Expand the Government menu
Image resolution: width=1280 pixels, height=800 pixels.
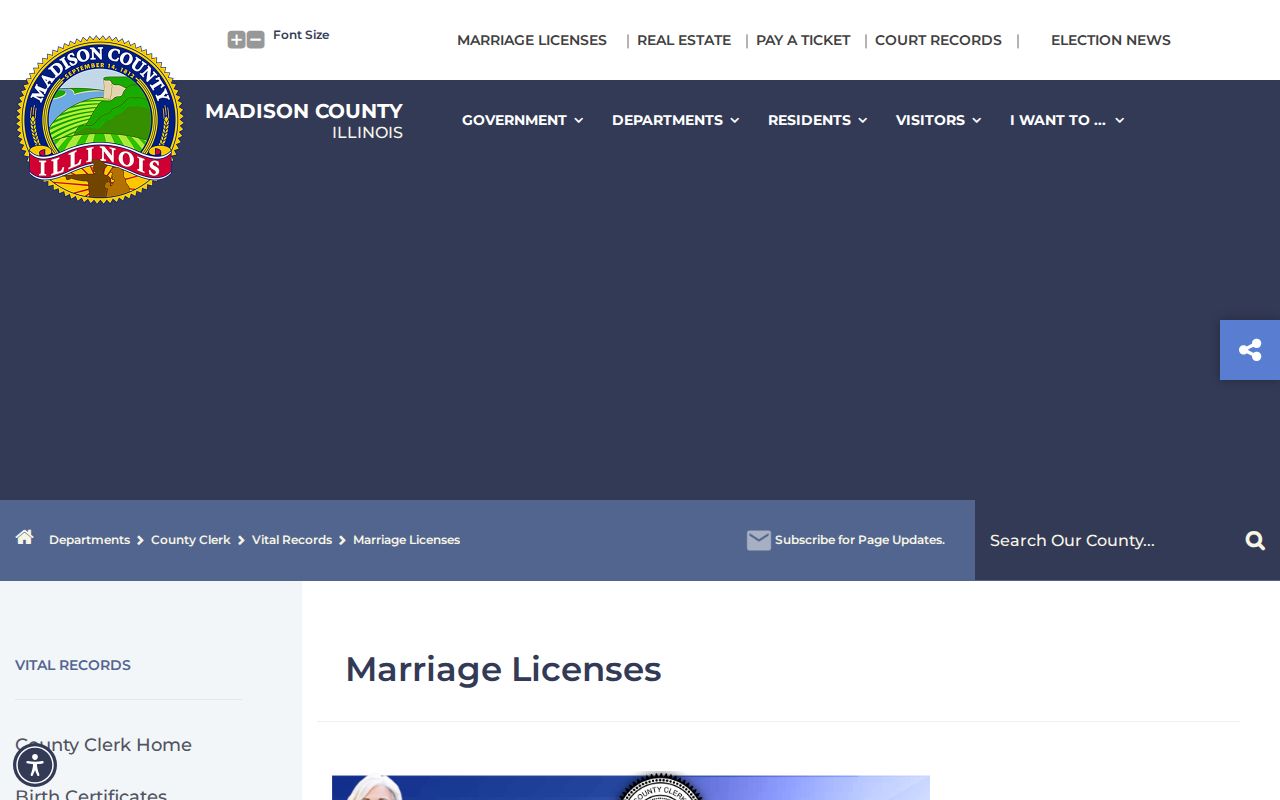(522, 120)
